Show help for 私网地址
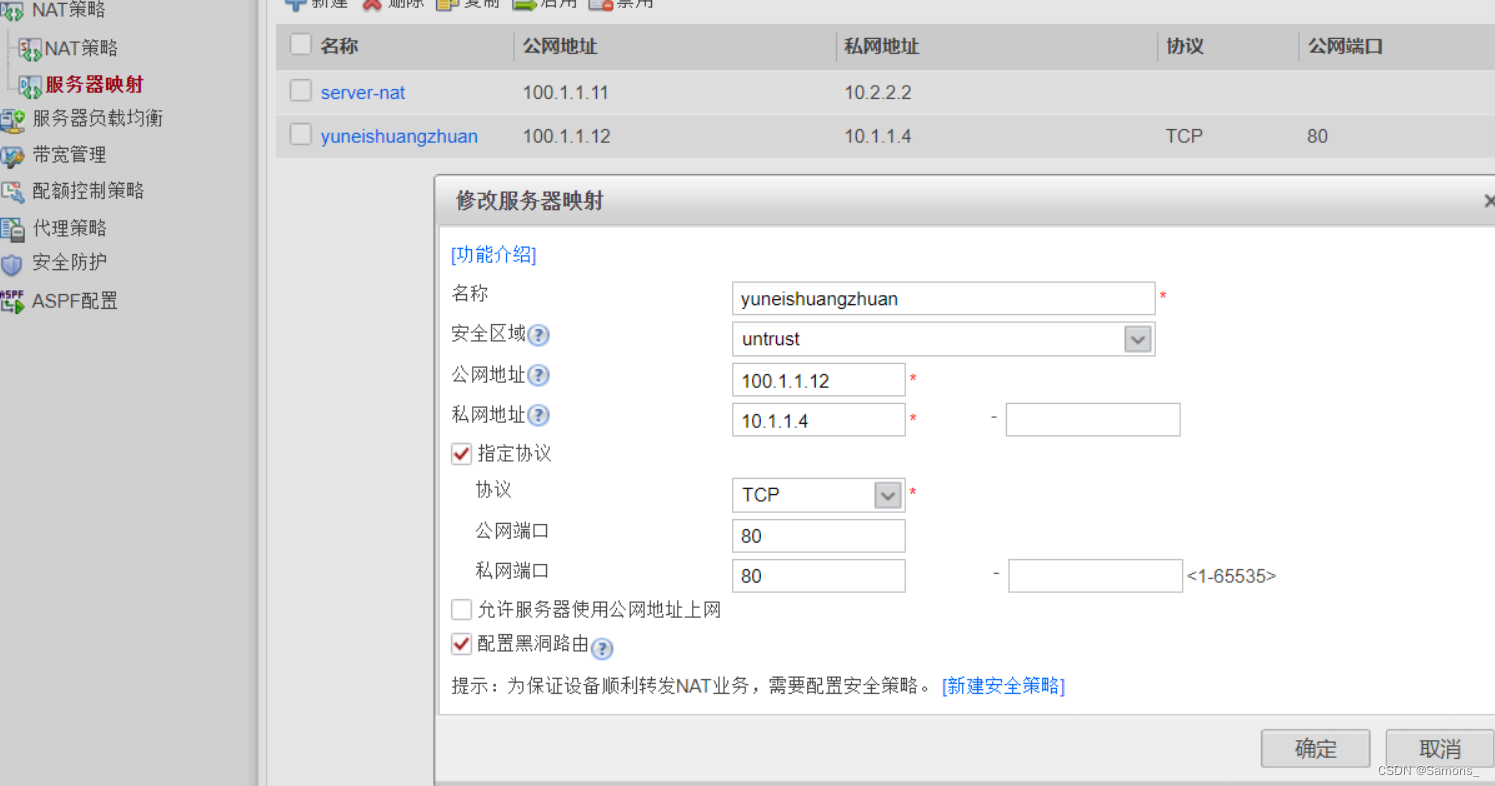1495x786 pixels. click(538, 416)
